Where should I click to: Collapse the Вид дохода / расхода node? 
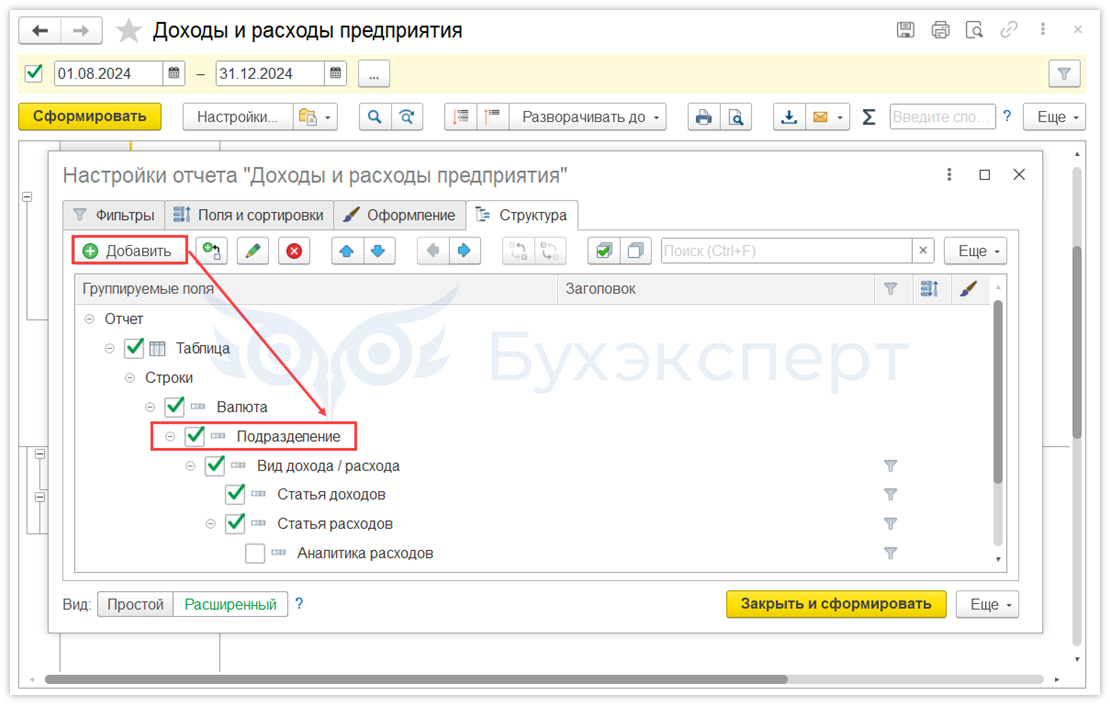(190, 465)
